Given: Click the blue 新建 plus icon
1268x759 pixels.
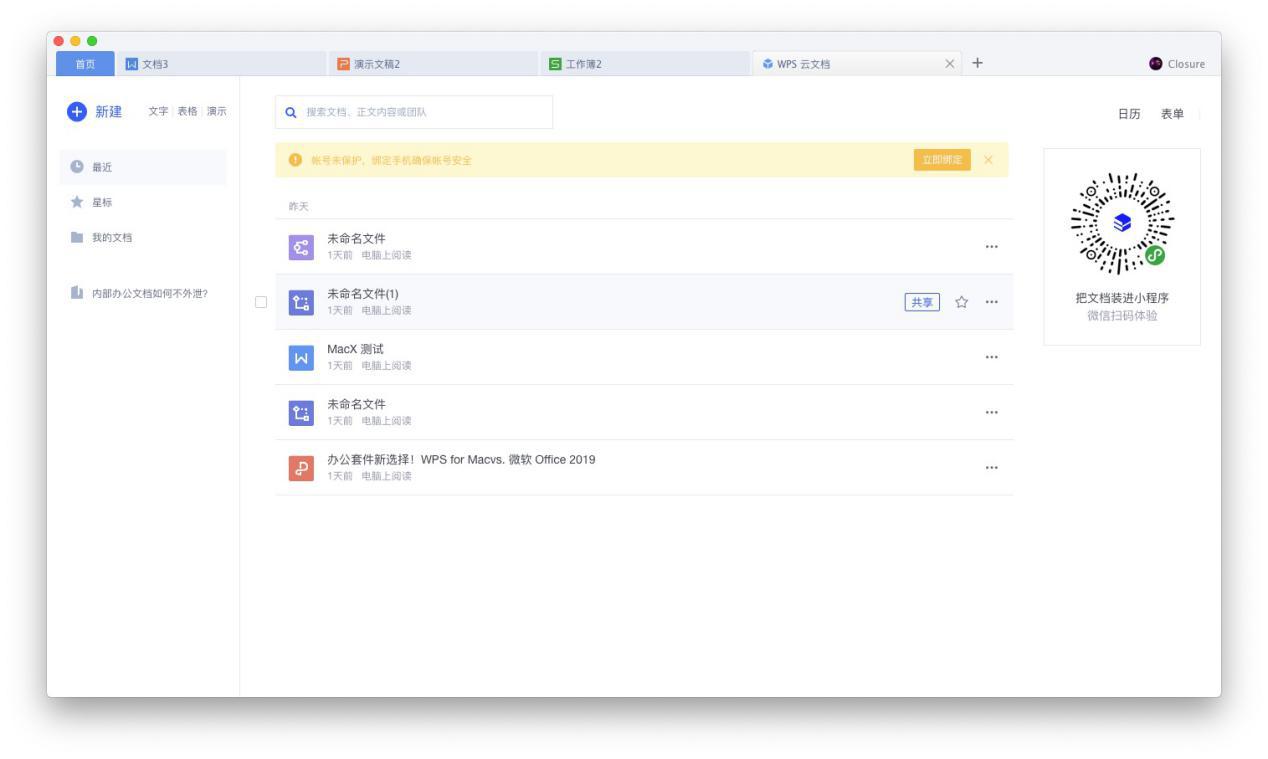Looking at the screenshot, I should (74, 111).
